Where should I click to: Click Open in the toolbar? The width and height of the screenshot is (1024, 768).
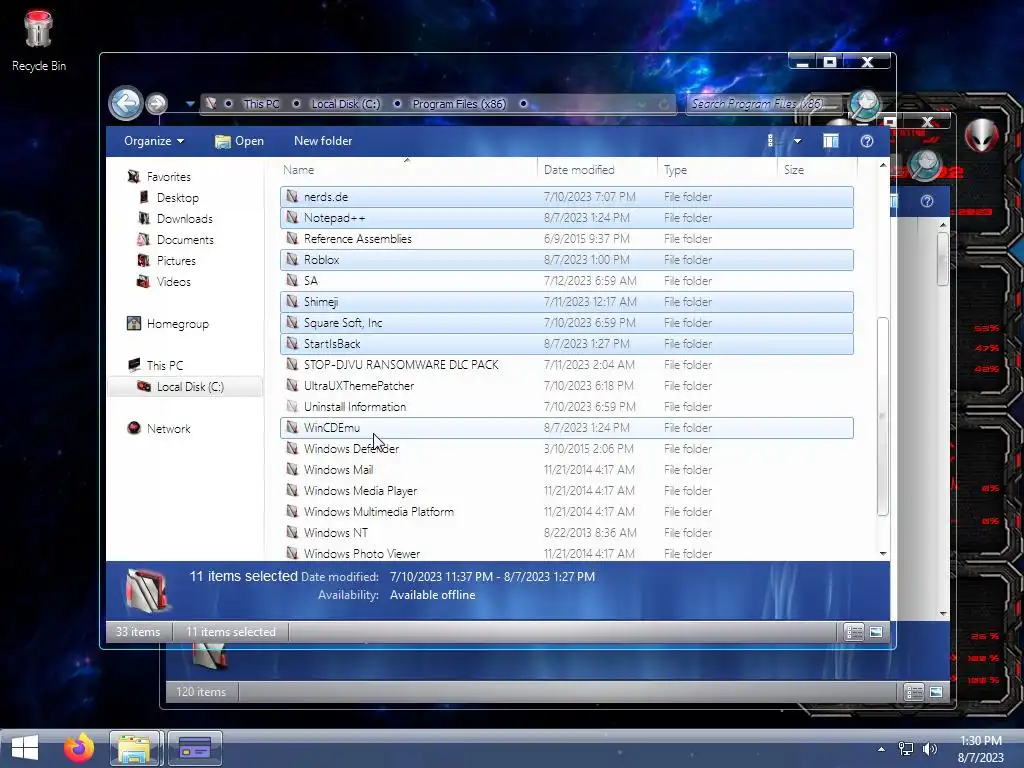(x=240, y=141)
